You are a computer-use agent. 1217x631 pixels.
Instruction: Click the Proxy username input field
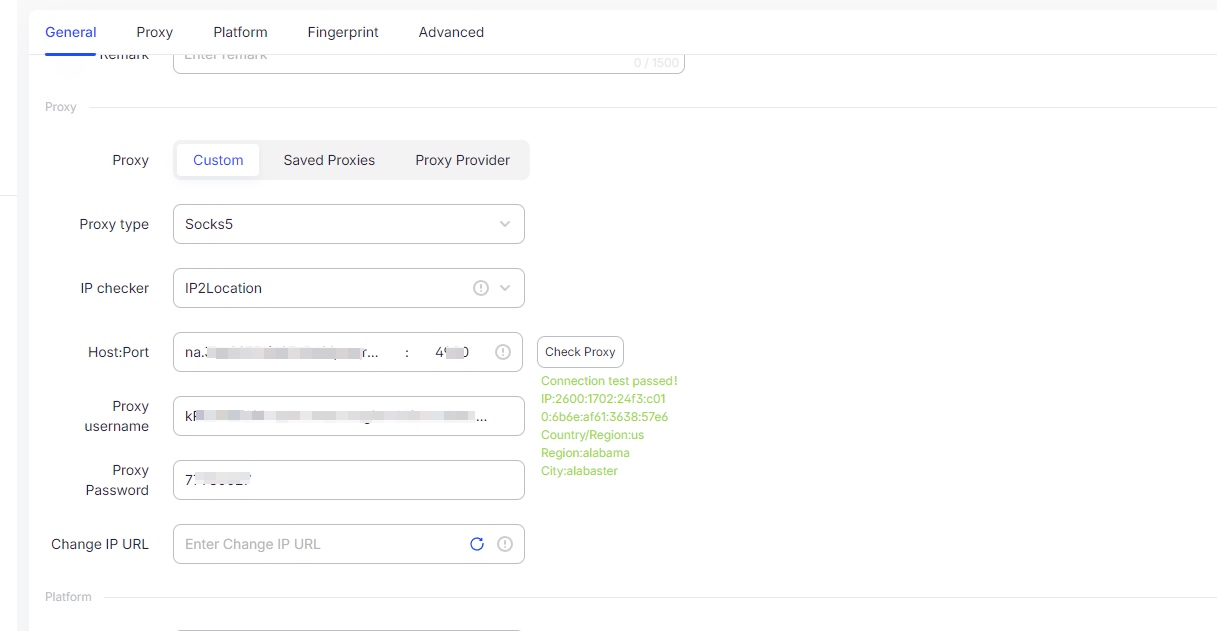[348, 416]
